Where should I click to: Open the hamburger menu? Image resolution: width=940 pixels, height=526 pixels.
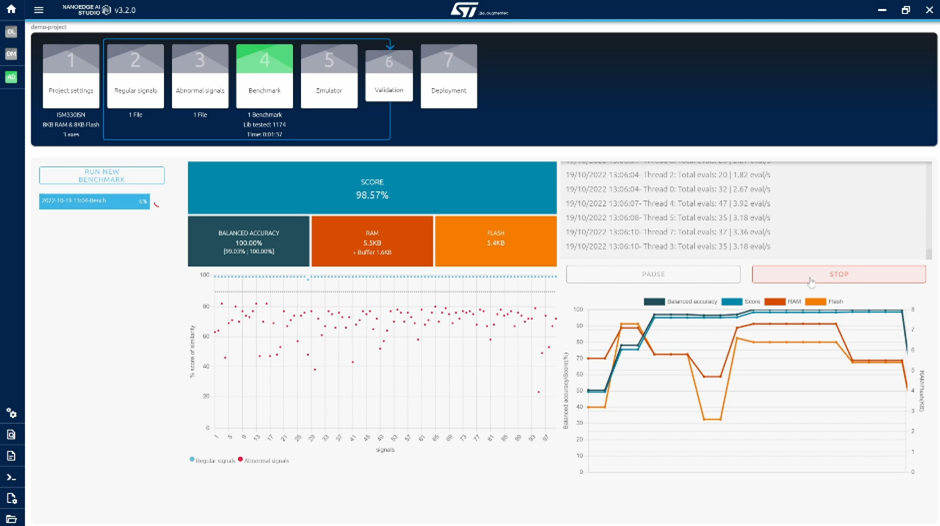(38, 10)
